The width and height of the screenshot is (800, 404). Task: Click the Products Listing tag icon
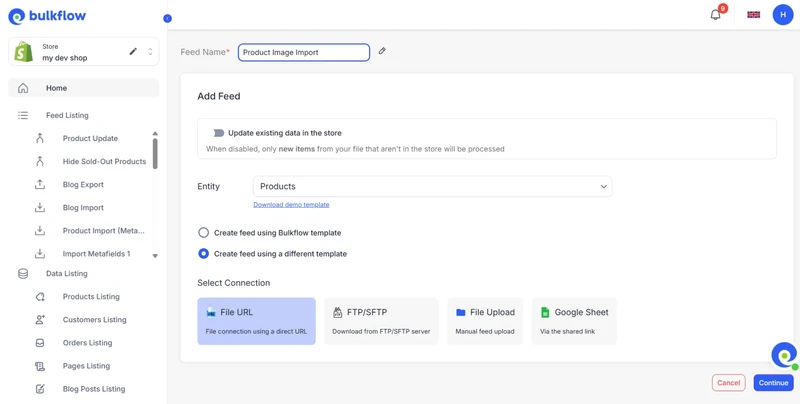[40, 297]
